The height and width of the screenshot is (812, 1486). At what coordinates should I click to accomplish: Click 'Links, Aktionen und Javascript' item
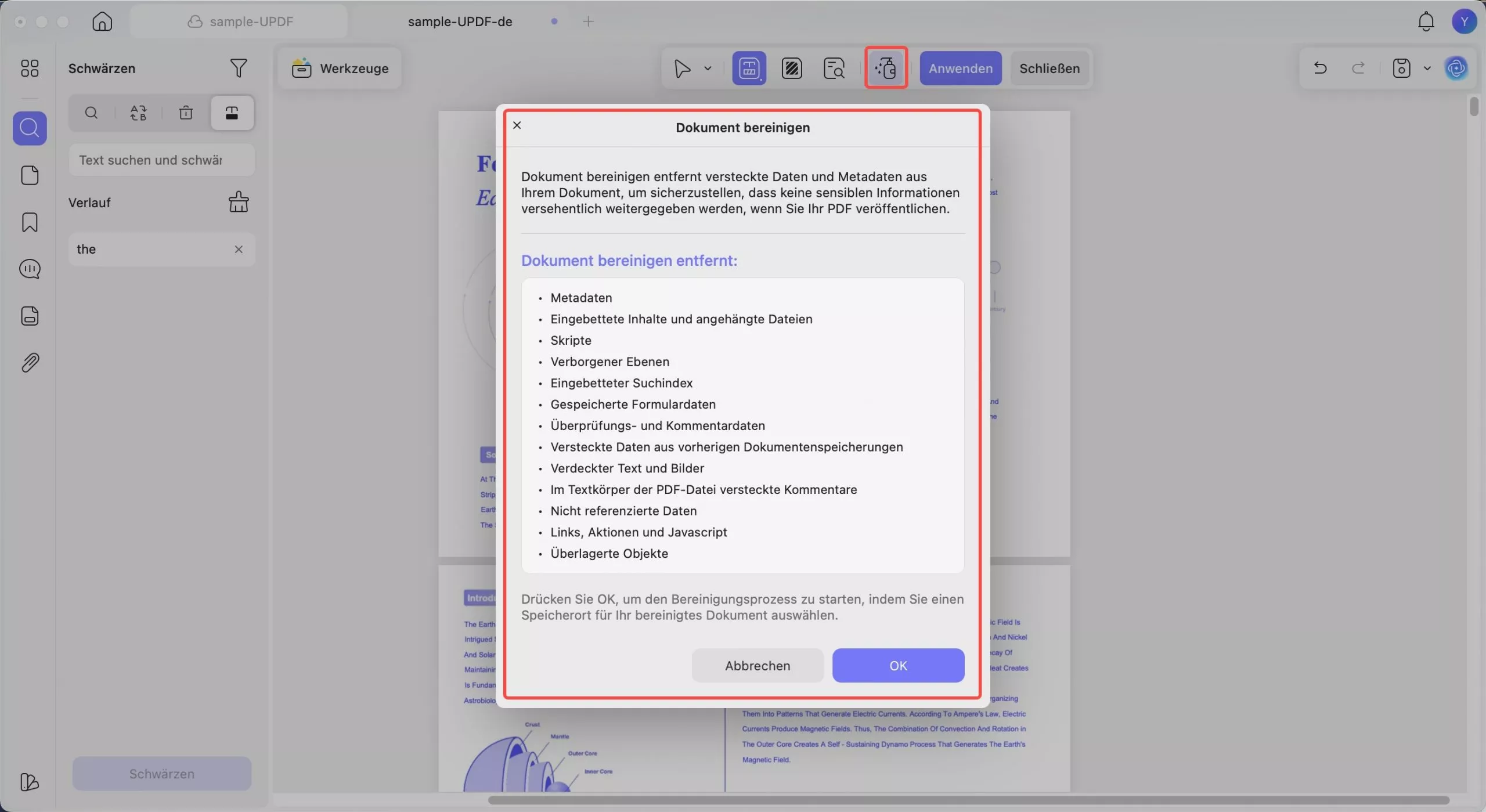pyautogui.click(x=639, y=532)
